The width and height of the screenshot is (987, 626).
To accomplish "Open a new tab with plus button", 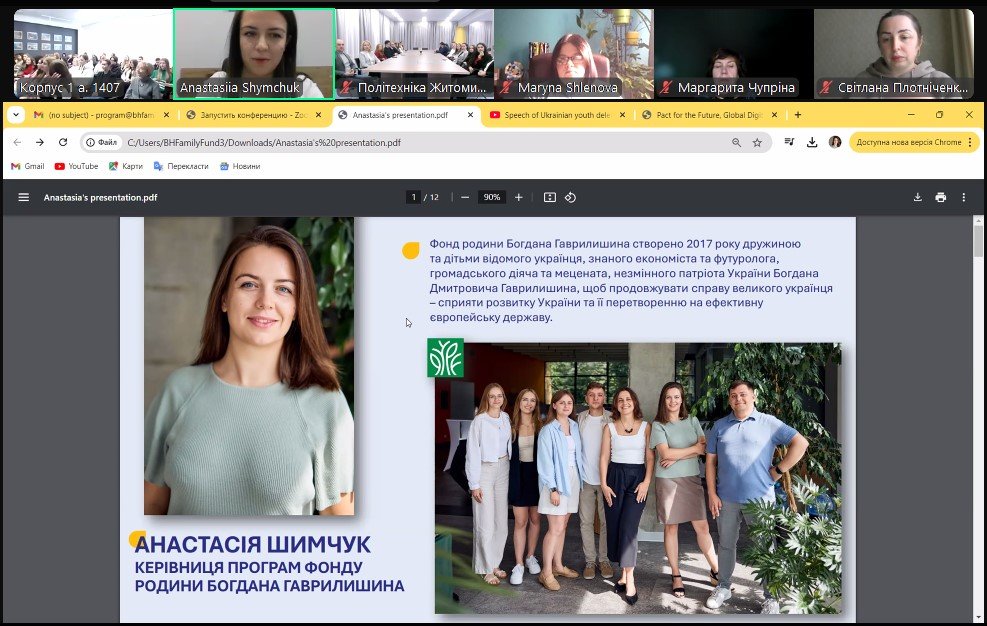I will click(x=798, y=115).
